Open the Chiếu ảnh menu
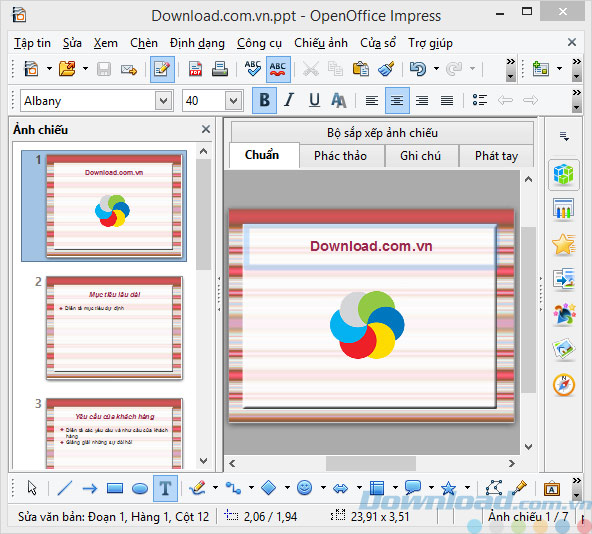Viewport: 592px width, 534px height. 321,43
